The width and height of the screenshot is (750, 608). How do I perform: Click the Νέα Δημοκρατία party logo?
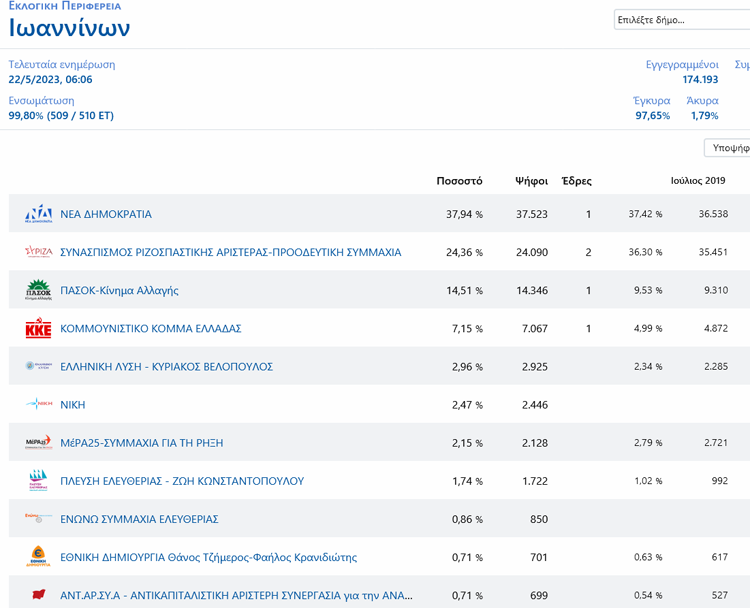tap(38, 214)
